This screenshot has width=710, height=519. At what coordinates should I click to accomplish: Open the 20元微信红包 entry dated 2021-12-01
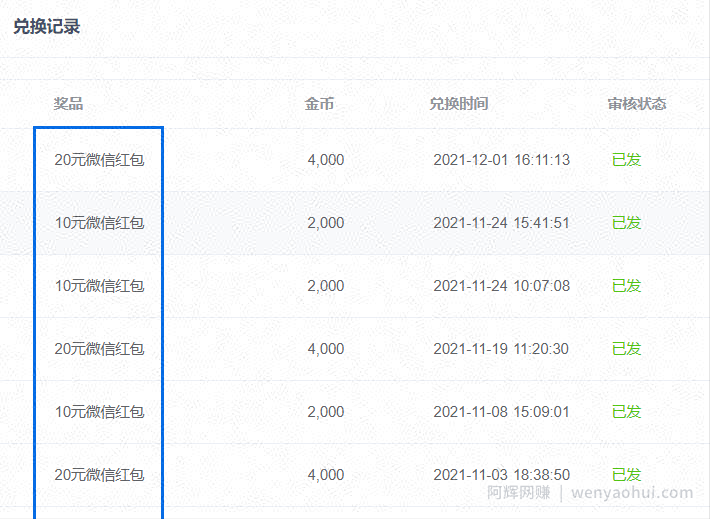99,160
